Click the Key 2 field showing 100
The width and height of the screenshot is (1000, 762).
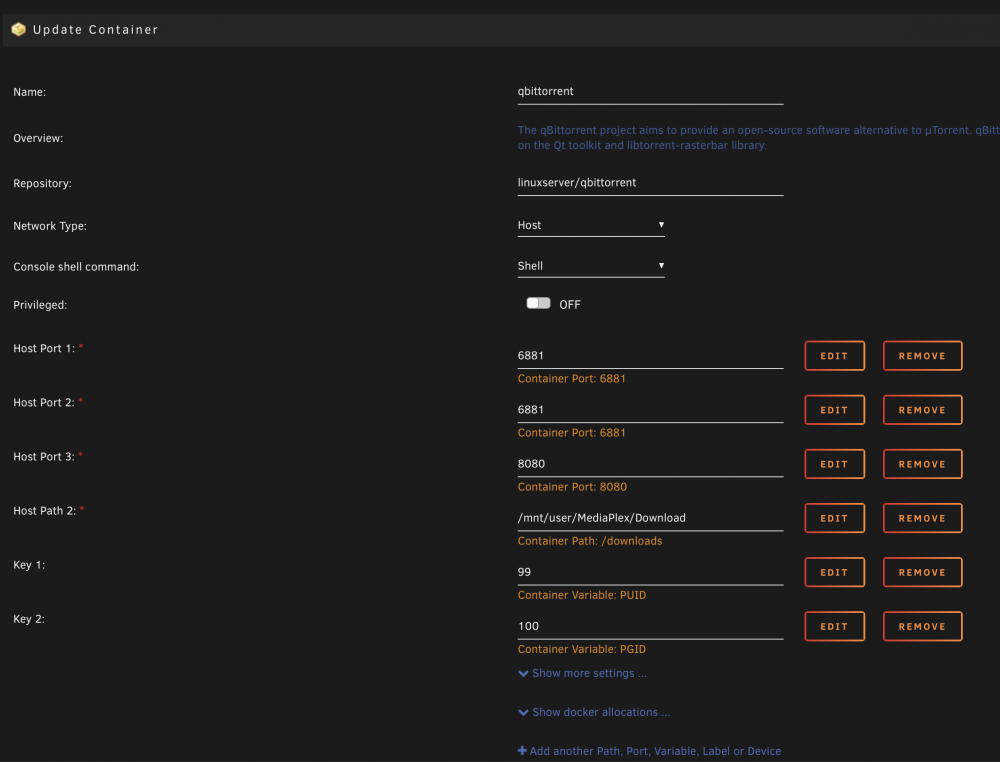[650, 627]
